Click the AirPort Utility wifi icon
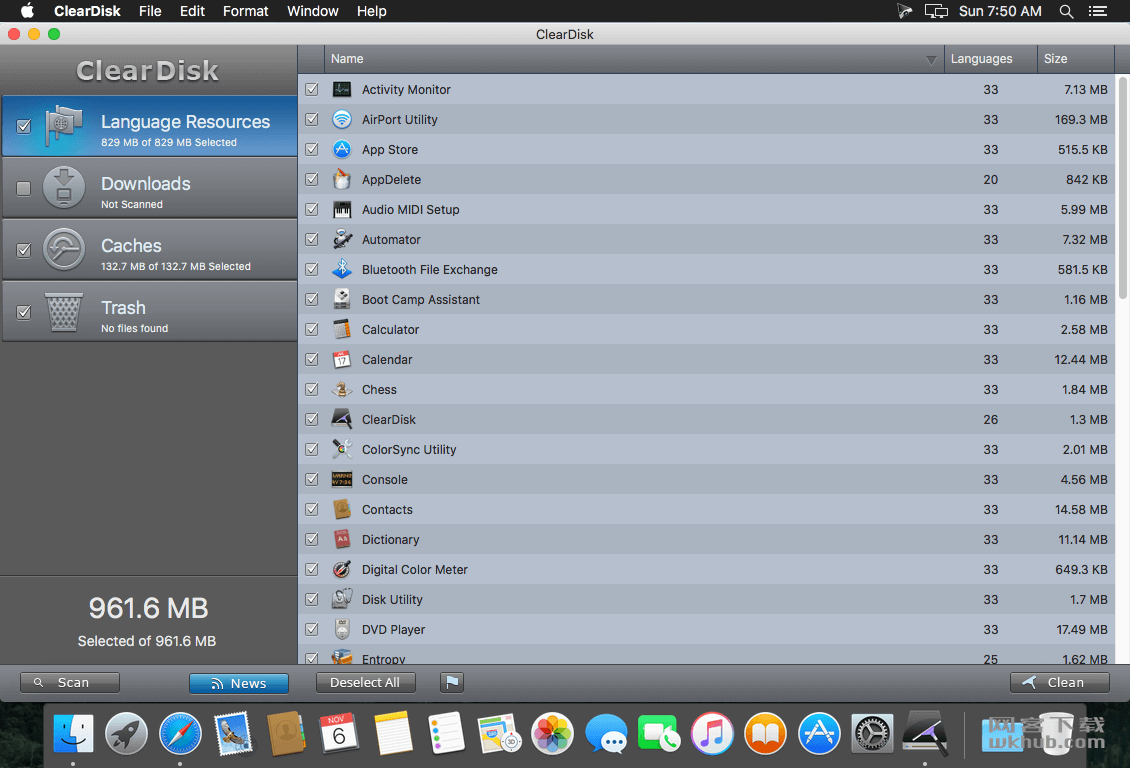The width and height of the screenshot is (1130, 768). tap(342, 120)
